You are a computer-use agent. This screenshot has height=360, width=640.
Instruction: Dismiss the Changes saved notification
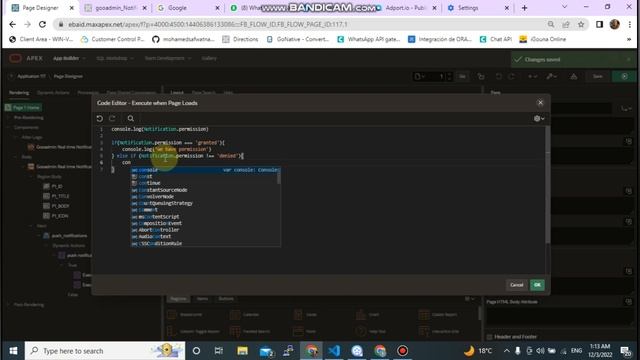pos(629,60)
